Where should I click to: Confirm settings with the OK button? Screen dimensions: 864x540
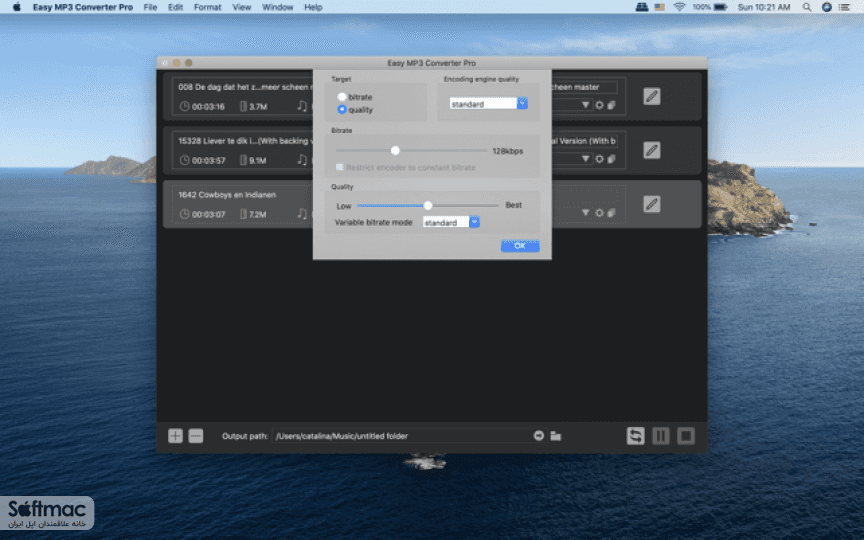520,246
